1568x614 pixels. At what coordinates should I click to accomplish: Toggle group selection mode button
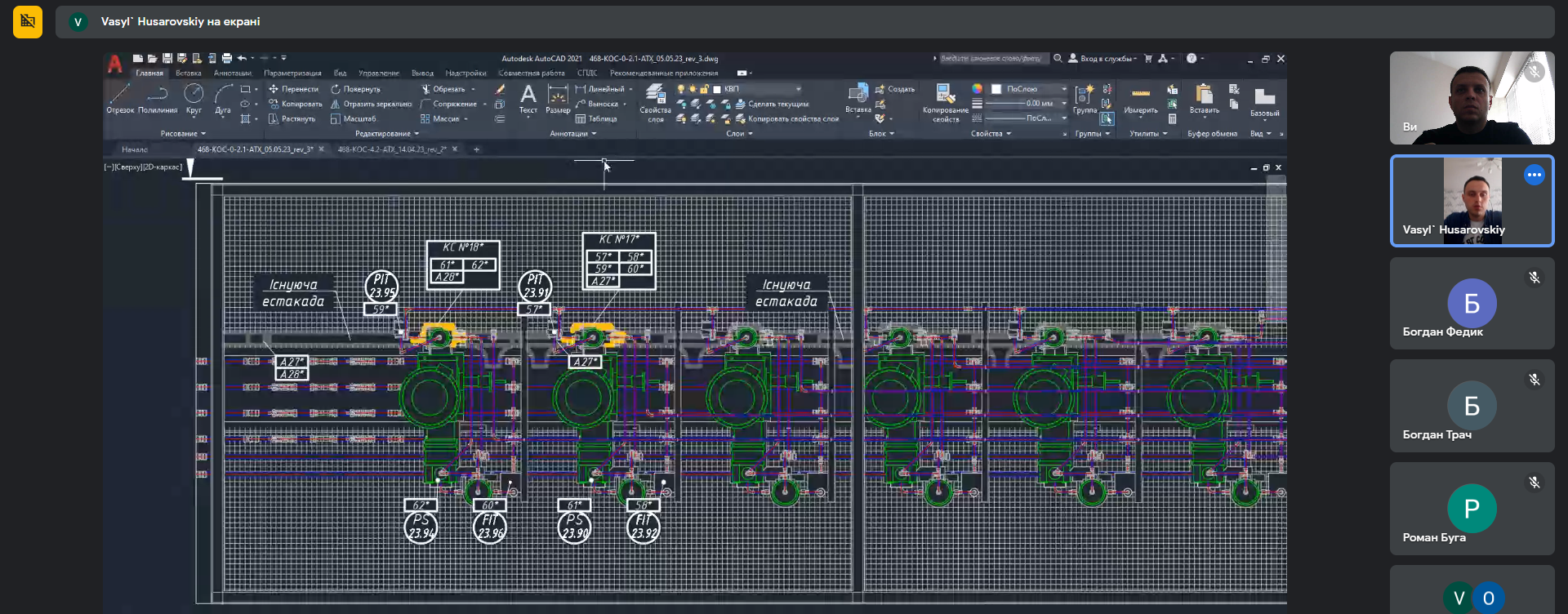1106,118
